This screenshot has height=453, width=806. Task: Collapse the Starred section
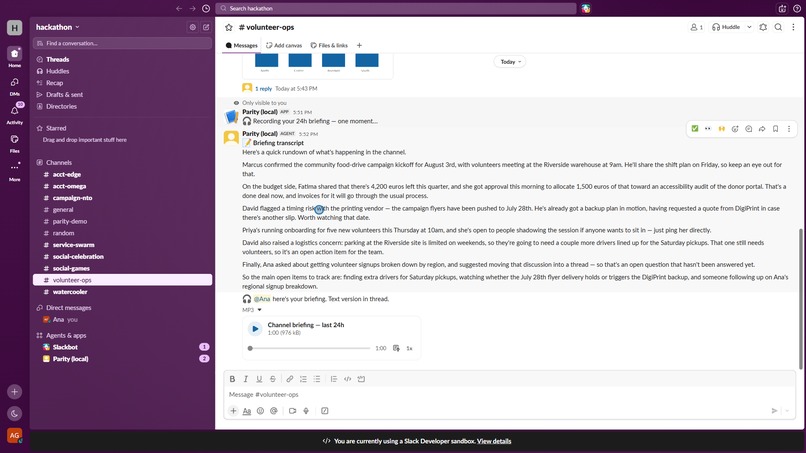[x=56, y=128]
